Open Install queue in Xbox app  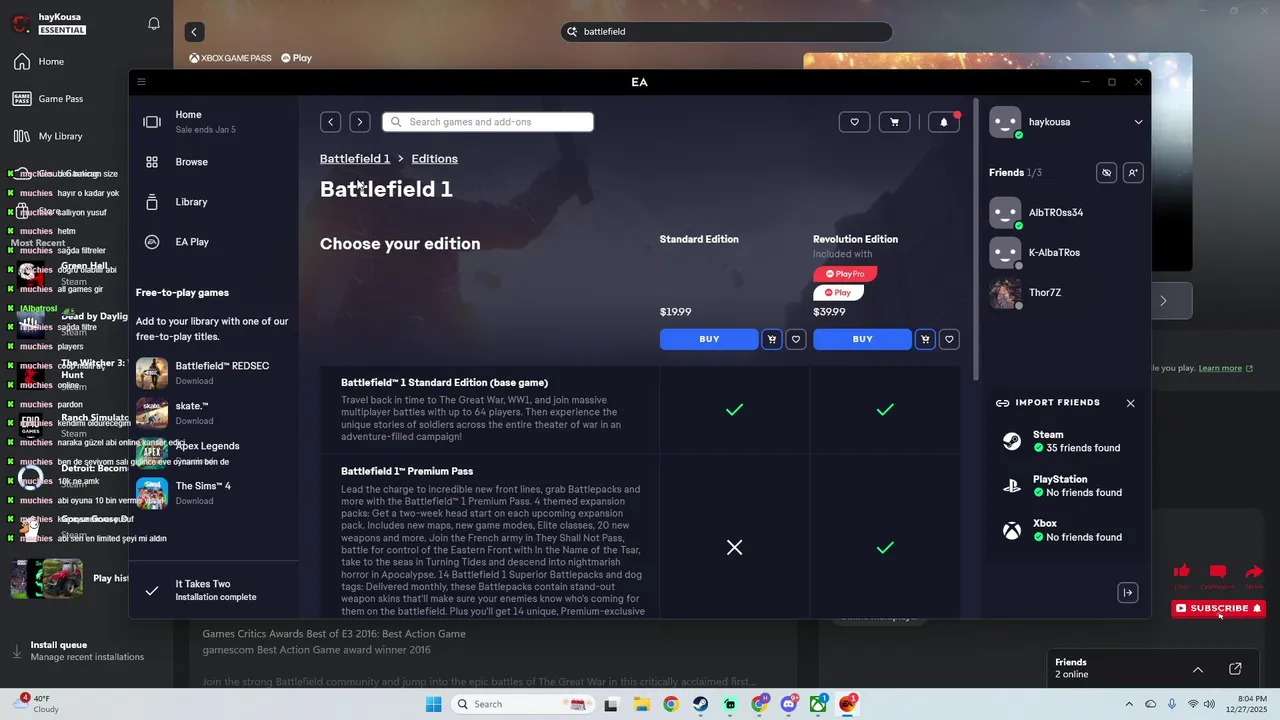click(85, 651)
